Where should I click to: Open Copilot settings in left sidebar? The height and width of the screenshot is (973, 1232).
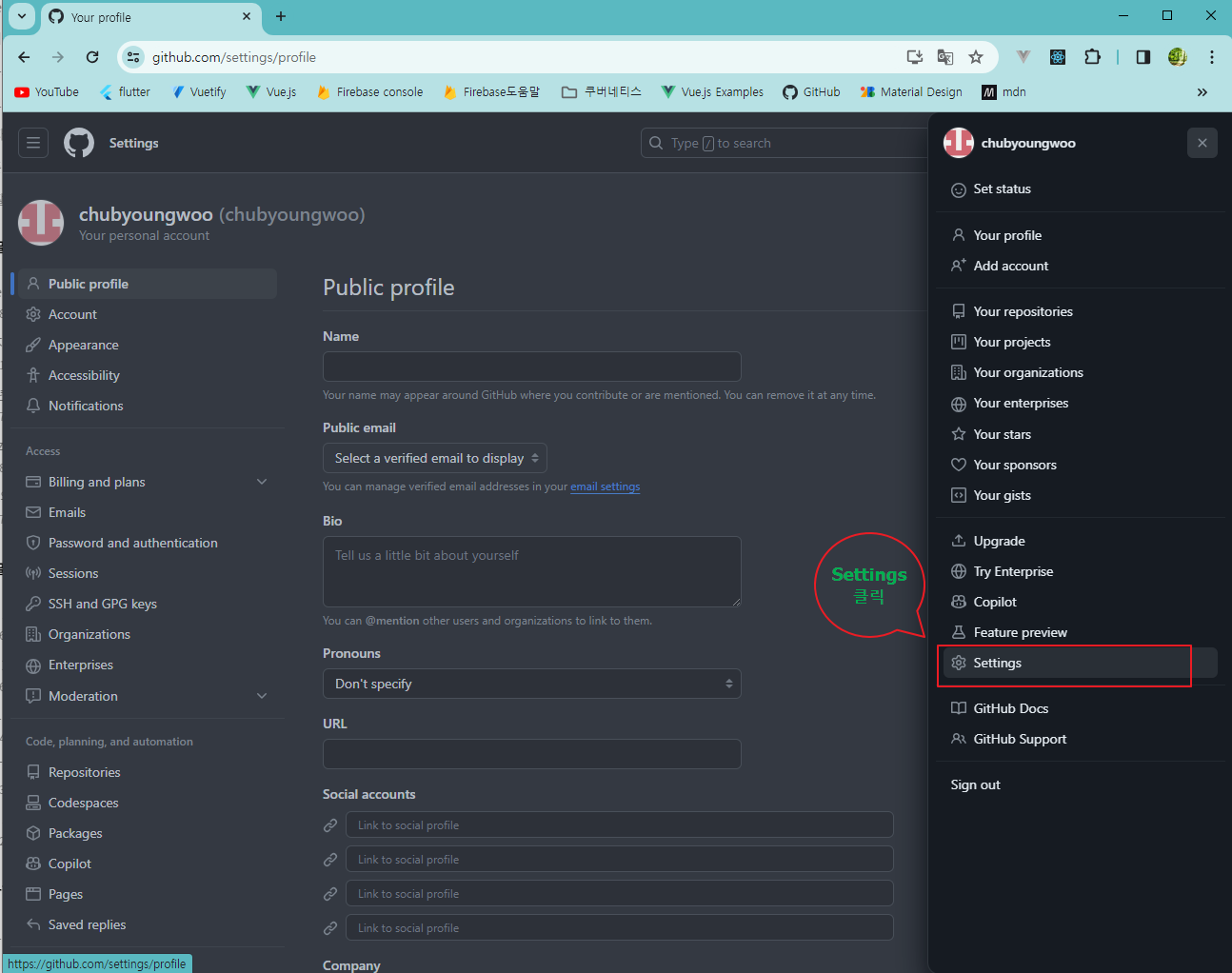(x=148, y=864)
